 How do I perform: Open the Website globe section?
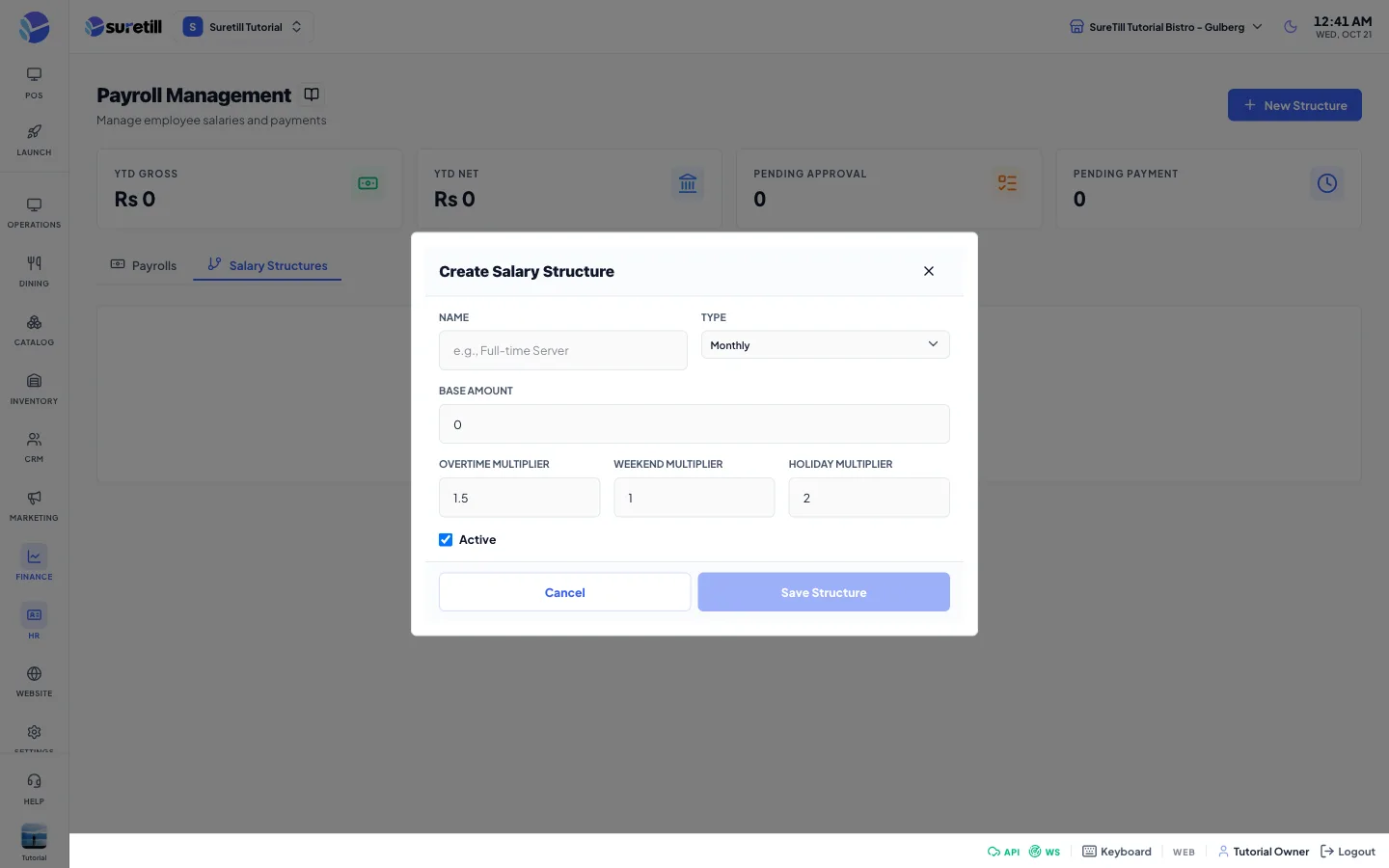[x=34, y=682]
